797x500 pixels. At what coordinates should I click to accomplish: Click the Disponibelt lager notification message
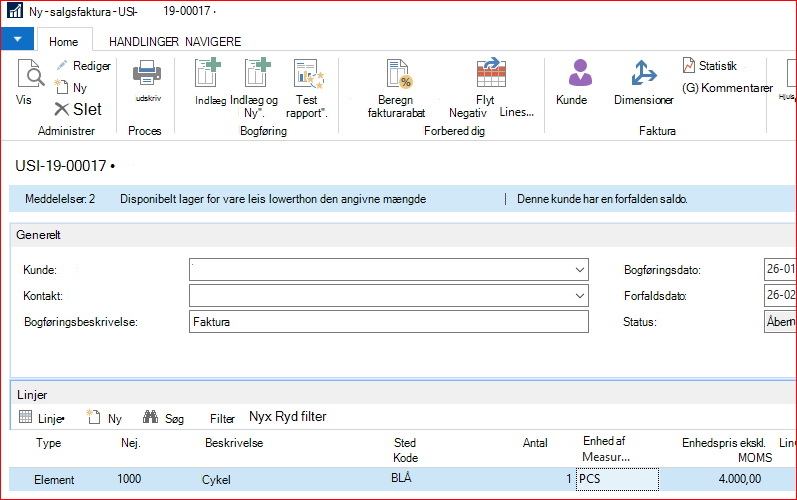tap(273, 199)
